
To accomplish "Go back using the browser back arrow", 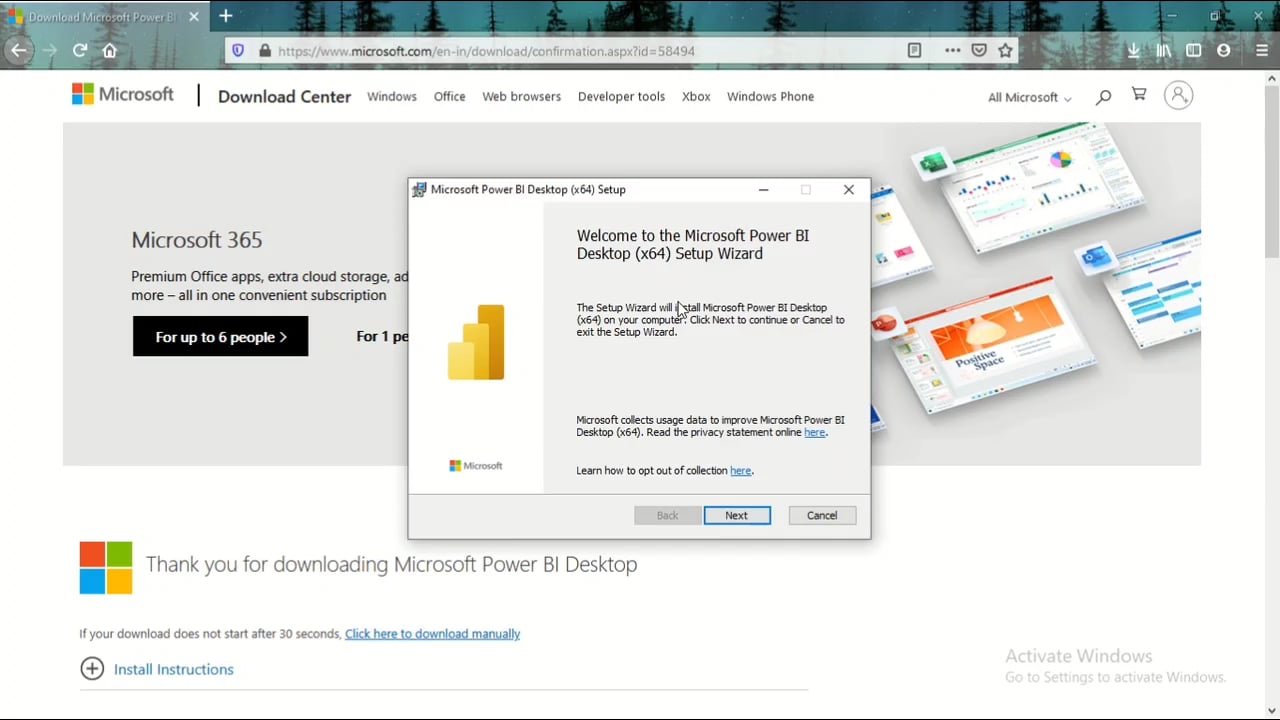I will click(x=18, y=50).
